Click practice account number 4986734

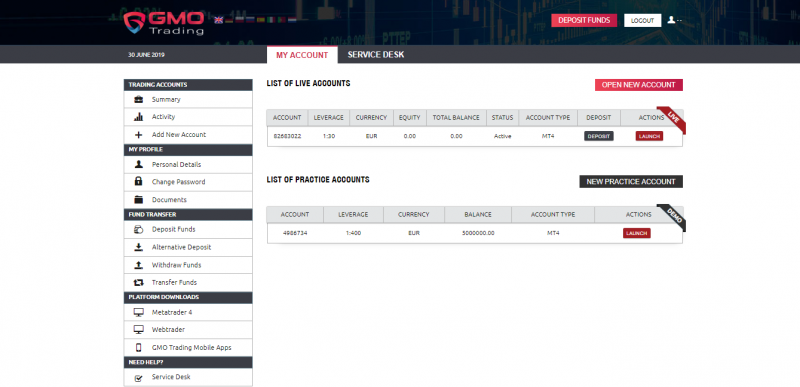coord(295,233)
